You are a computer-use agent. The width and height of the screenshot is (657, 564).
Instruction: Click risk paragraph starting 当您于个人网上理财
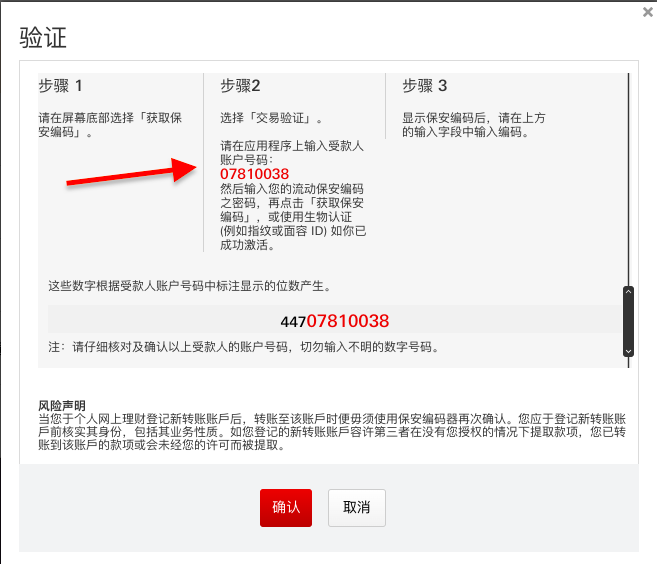coord(332,432)
